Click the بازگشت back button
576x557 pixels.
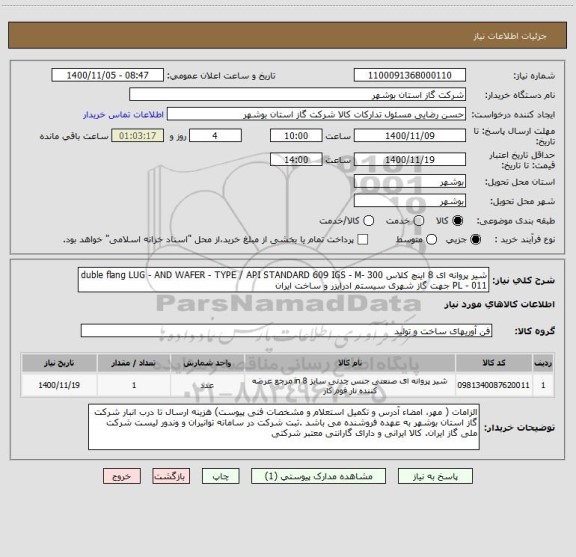coord(171,476)
